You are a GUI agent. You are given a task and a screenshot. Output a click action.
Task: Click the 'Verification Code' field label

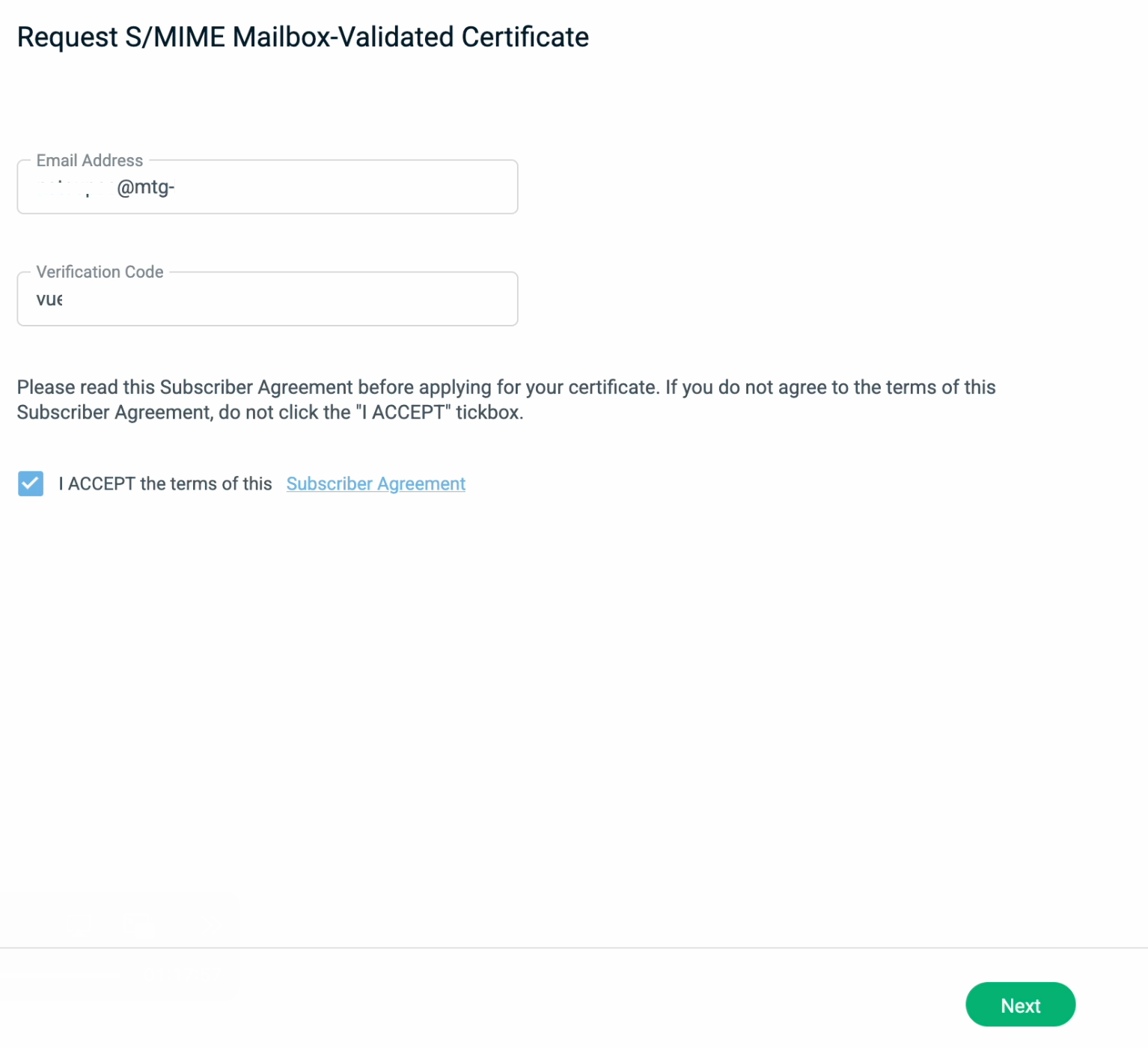100,272
